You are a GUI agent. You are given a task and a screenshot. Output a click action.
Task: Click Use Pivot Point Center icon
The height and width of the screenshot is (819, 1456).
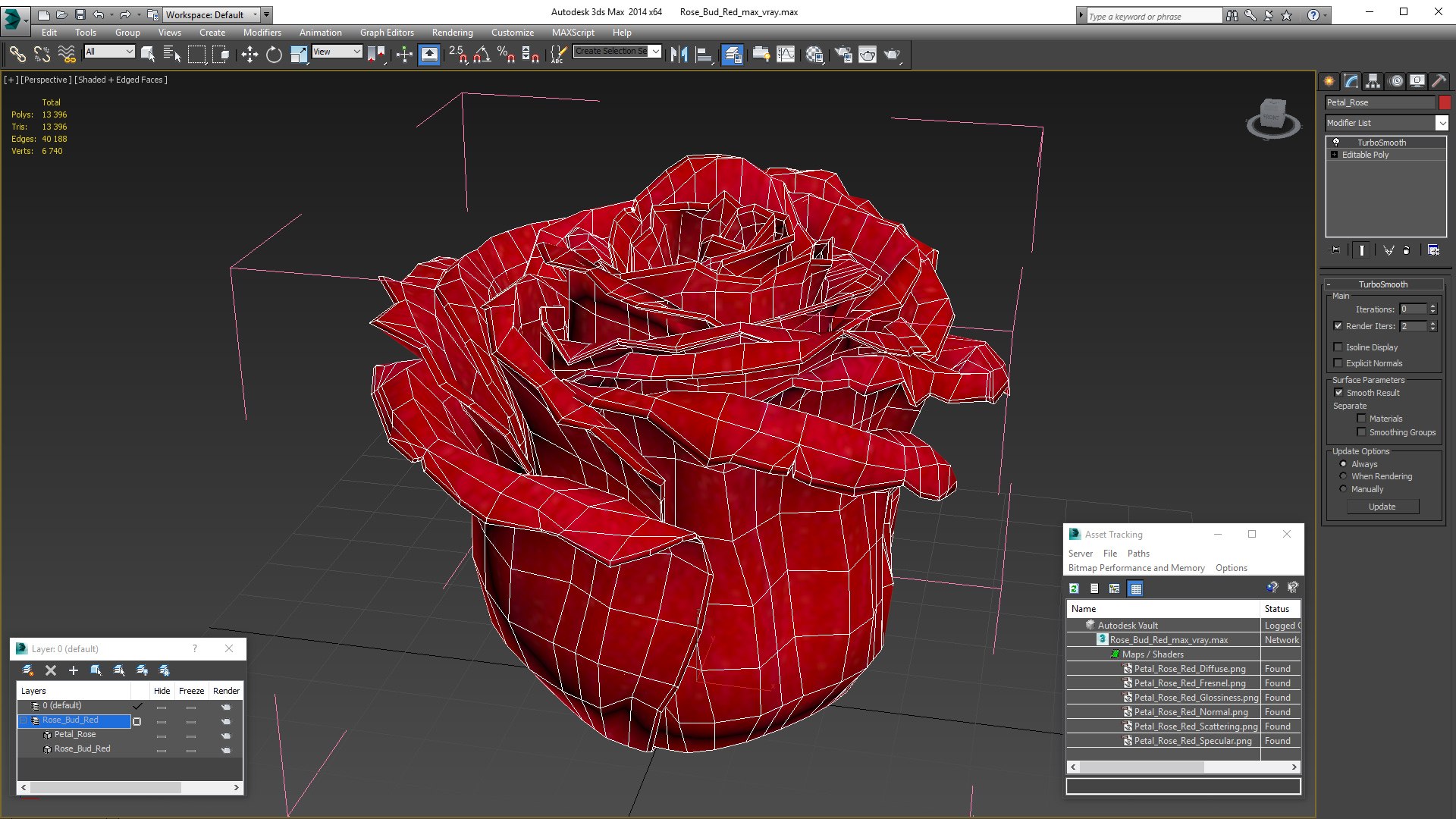(376, 54)
